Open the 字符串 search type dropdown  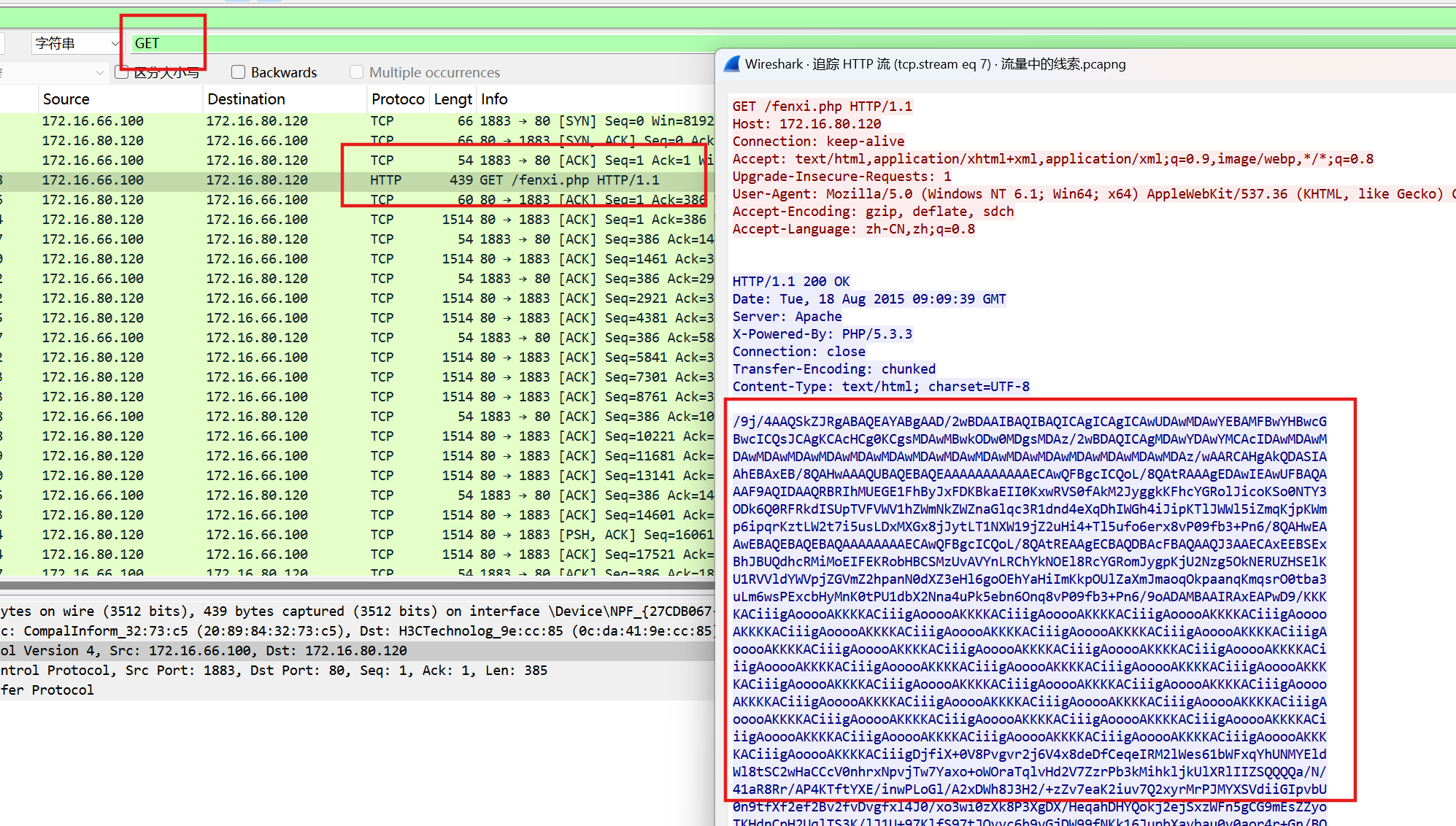(x=76, y=43)
